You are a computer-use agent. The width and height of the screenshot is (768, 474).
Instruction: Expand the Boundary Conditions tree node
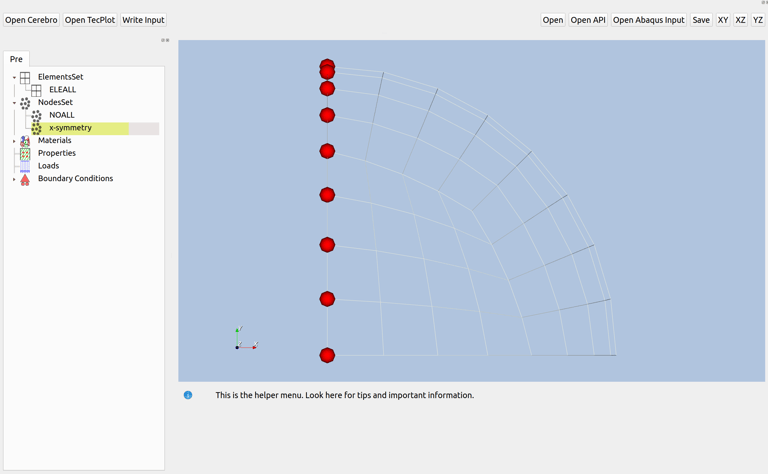tap(14, 179)
